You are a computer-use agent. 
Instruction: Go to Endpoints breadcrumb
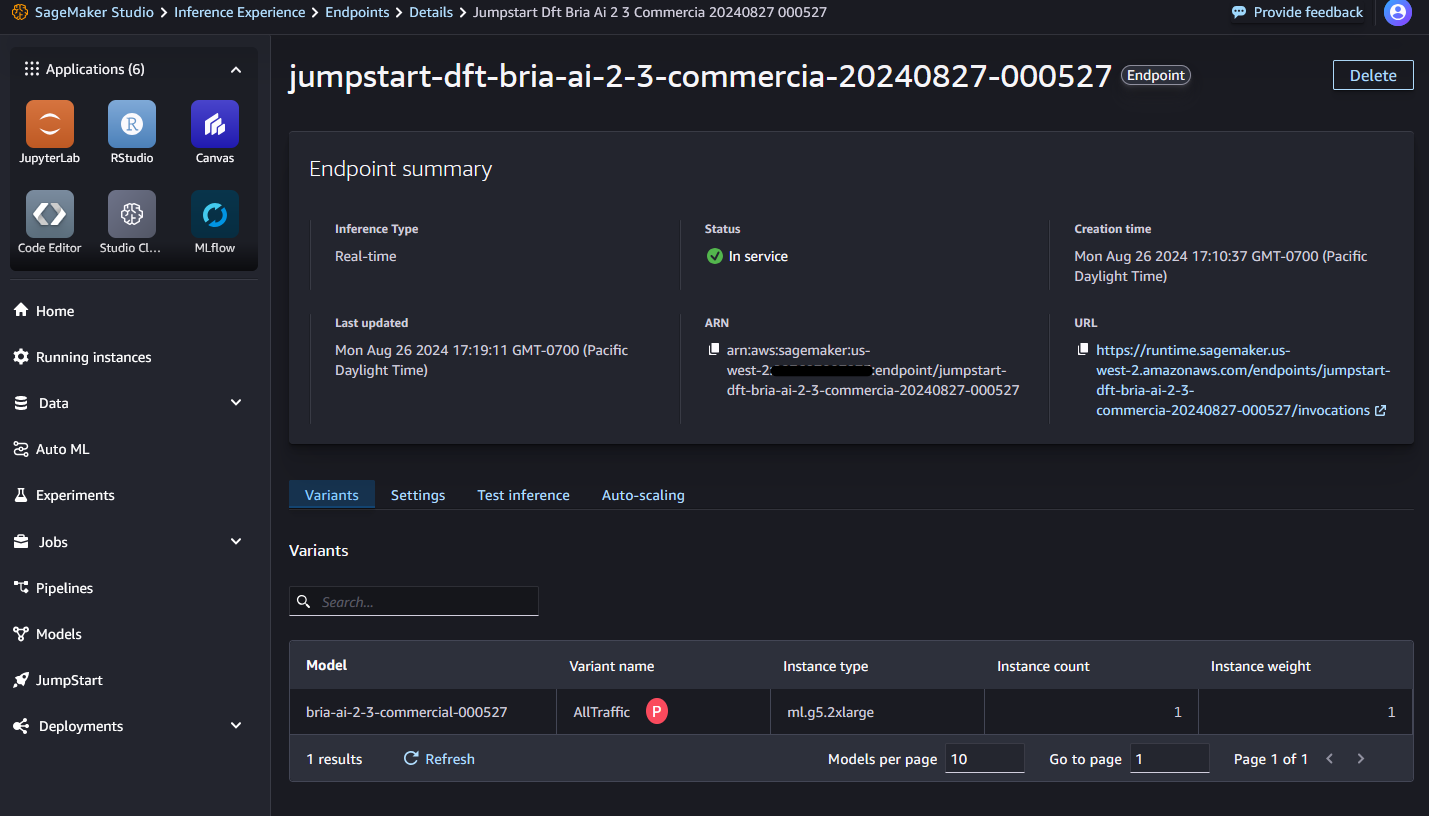[357, 12]
